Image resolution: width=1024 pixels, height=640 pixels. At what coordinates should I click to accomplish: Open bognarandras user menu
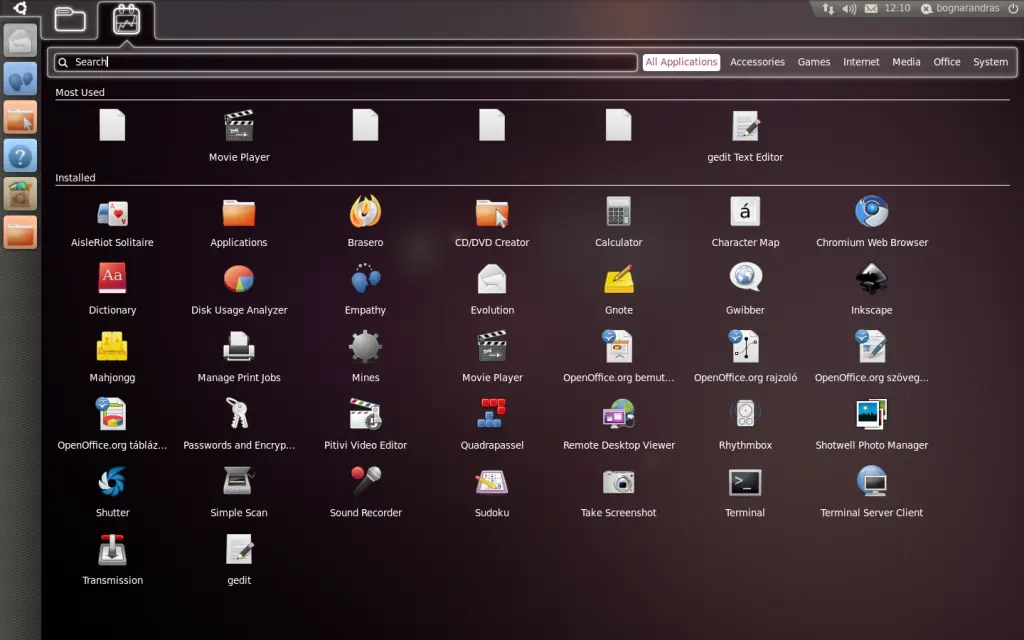coord(960,8)
